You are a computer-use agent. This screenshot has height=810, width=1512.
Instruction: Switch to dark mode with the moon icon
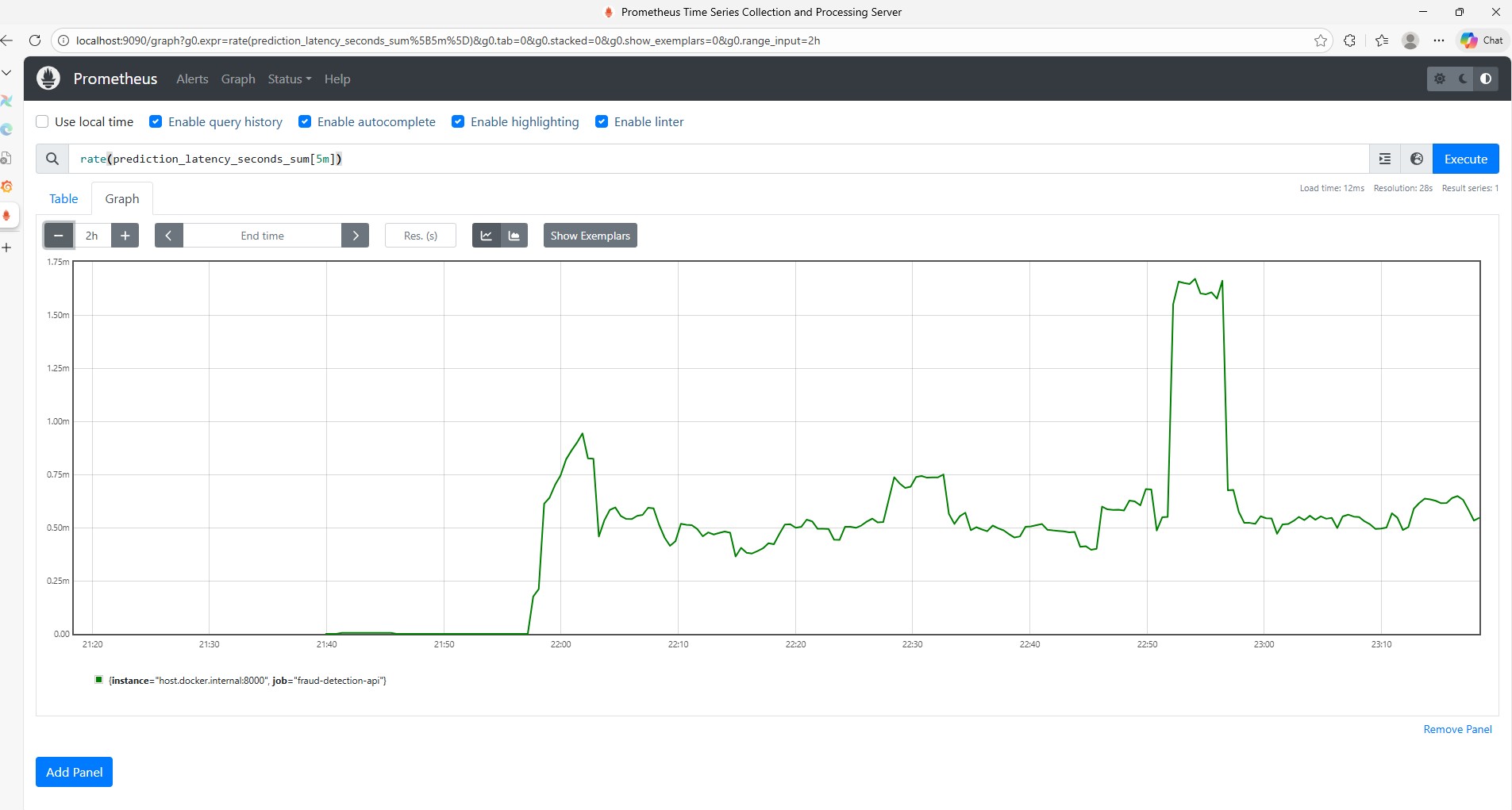[1461, 79]
